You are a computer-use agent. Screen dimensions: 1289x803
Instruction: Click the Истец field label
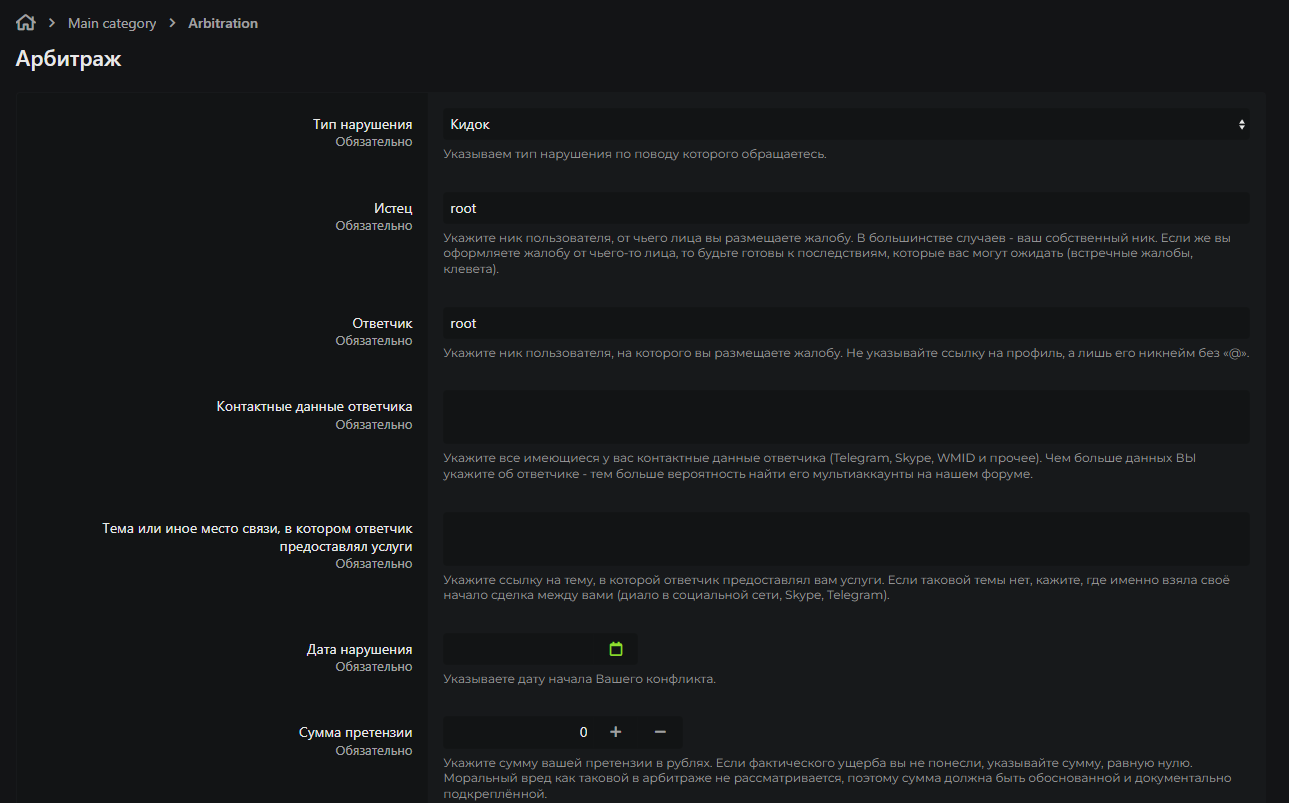tap(393, 209)
